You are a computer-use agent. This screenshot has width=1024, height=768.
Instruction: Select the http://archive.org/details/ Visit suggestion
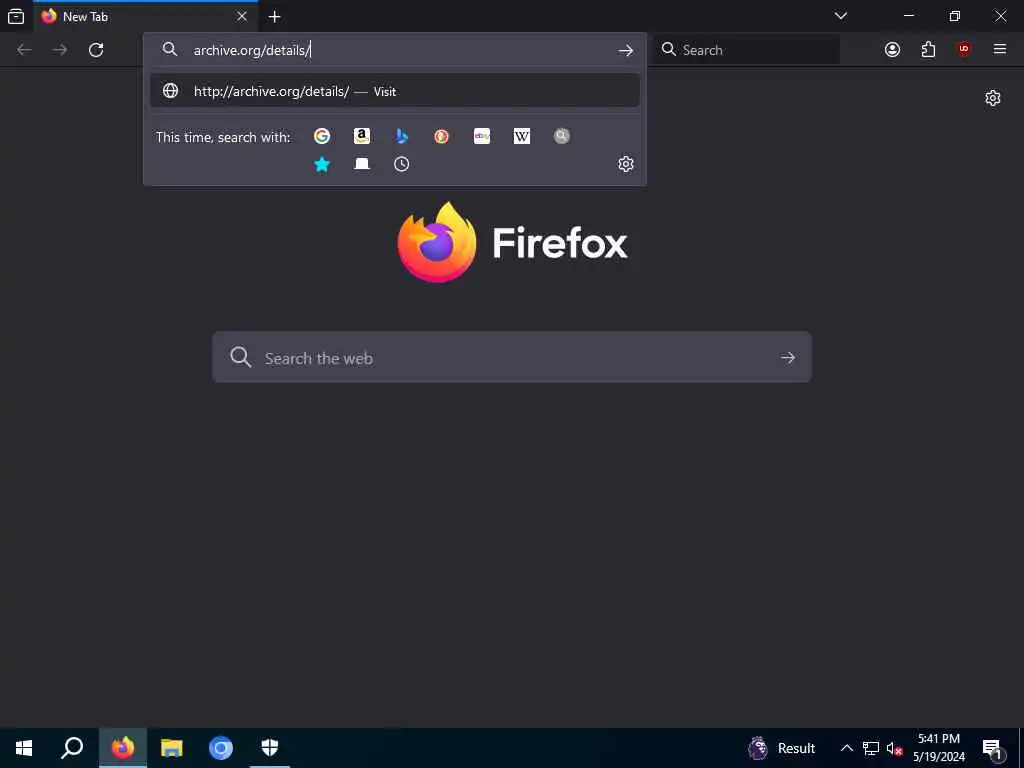[394, 91]
